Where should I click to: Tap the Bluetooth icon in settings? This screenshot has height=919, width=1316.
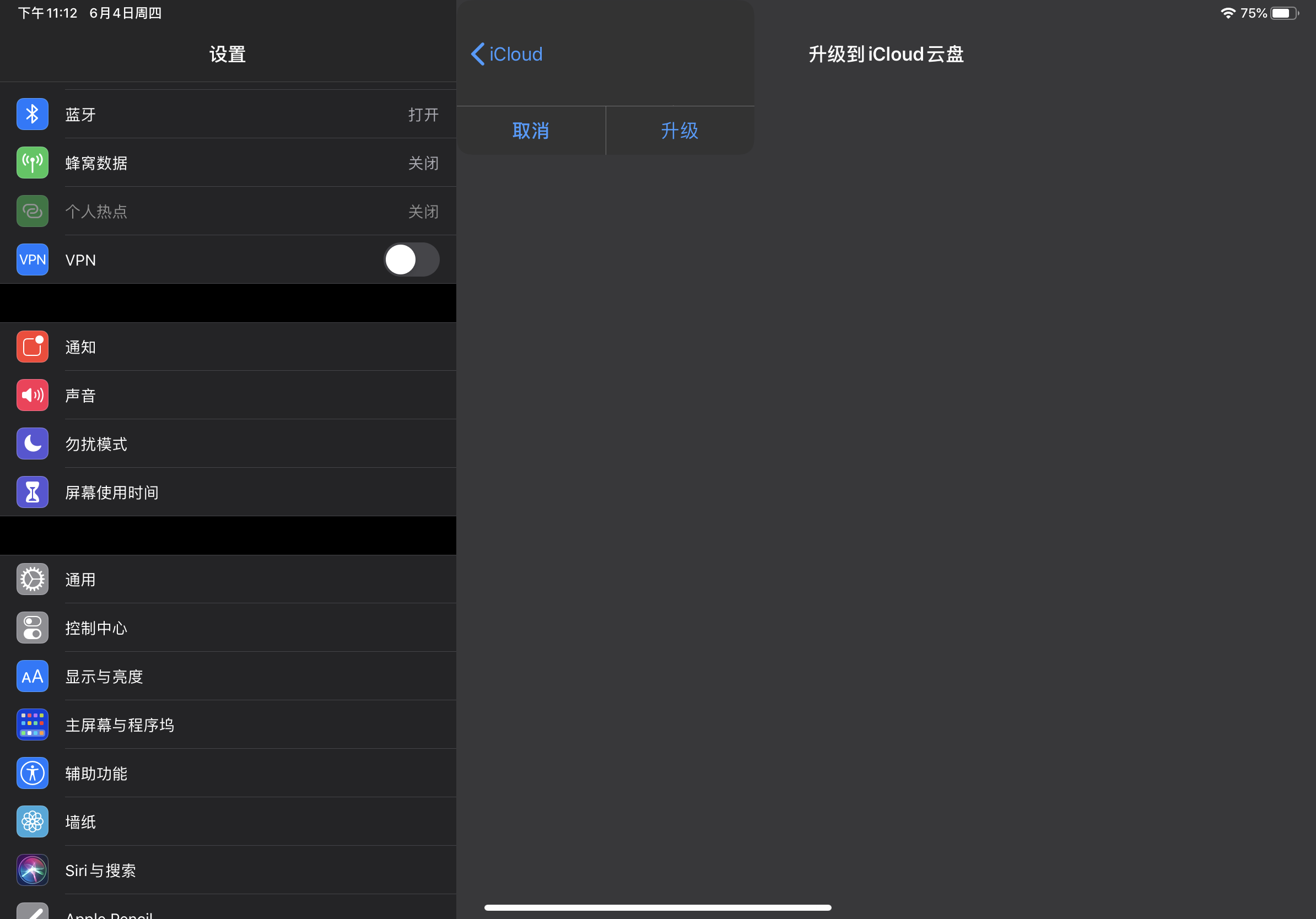(32, 114)
